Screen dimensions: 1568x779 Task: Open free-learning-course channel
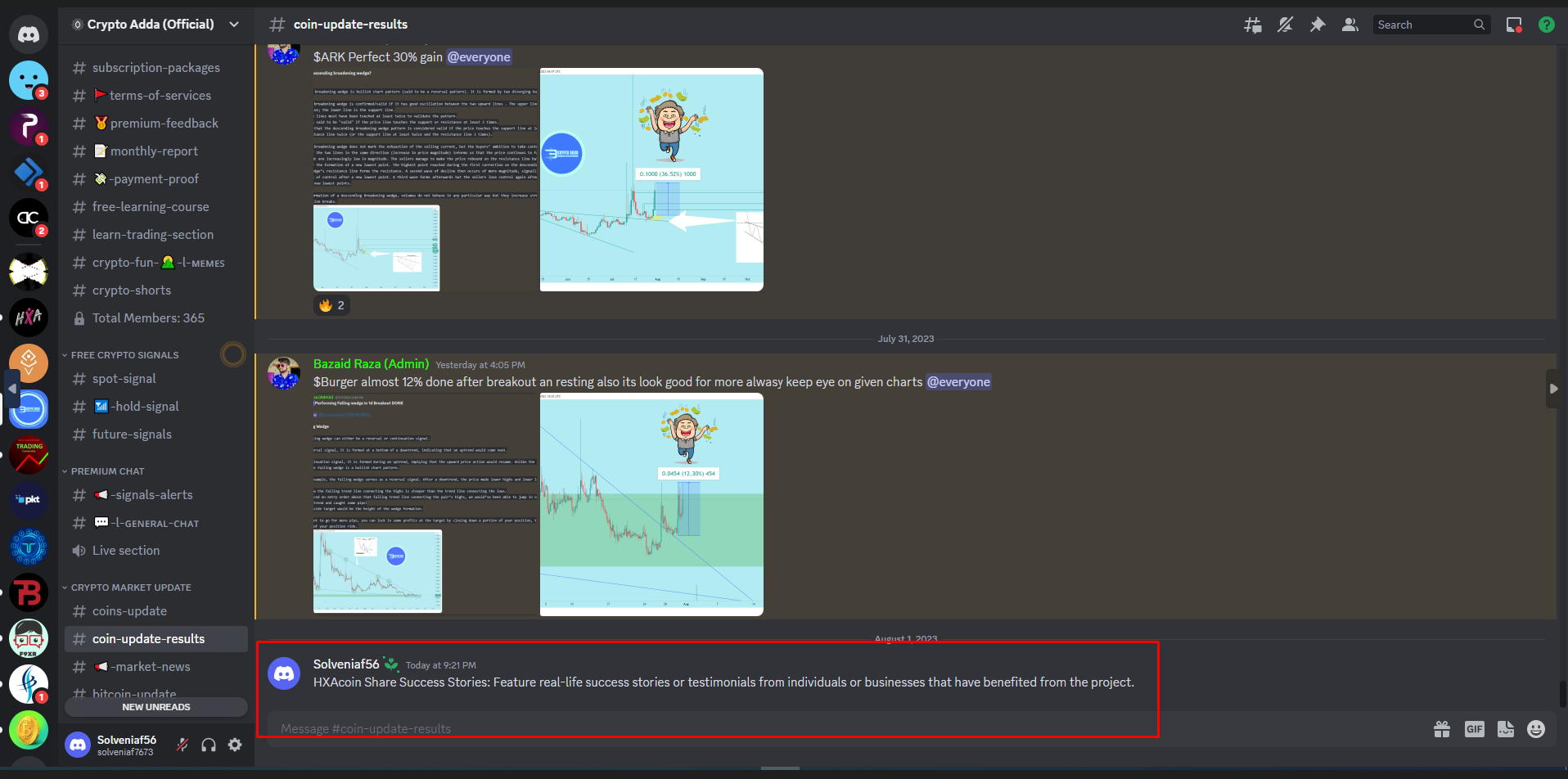[155, 207]
